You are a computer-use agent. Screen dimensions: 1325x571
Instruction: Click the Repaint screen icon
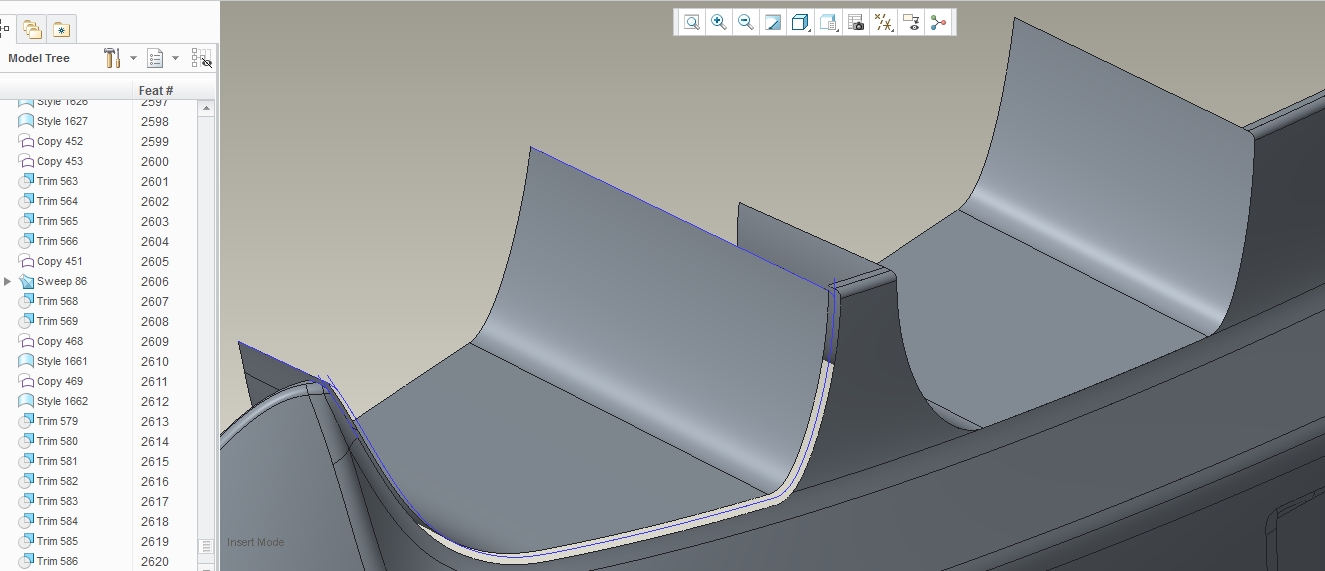tap(773, 22)
